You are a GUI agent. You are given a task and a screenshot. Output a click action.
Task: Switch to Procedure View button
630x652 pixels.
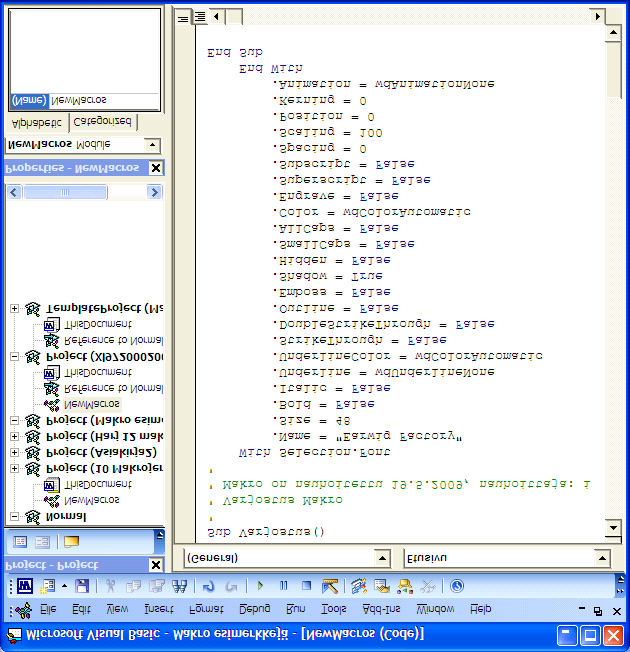click(183, 18)
